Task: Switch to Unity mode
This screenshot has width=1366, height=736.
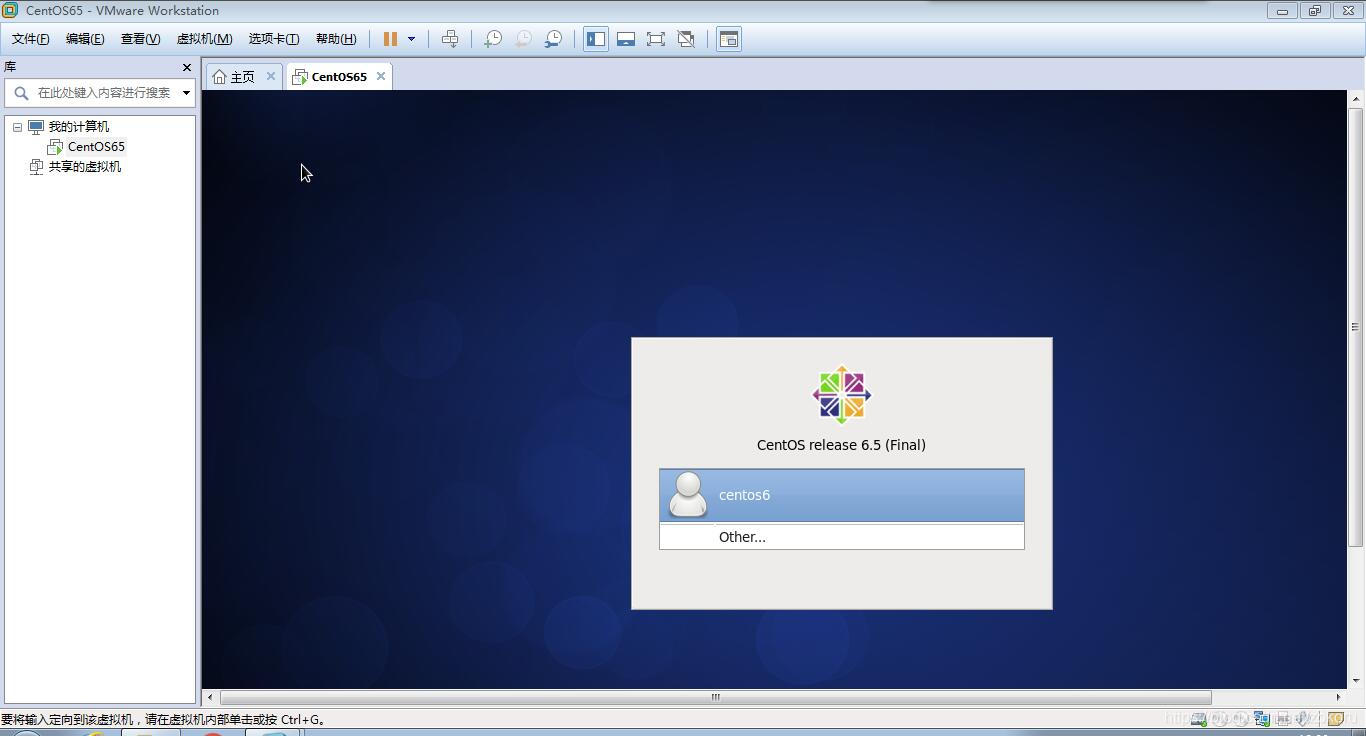Action: [x=686, y=39]
